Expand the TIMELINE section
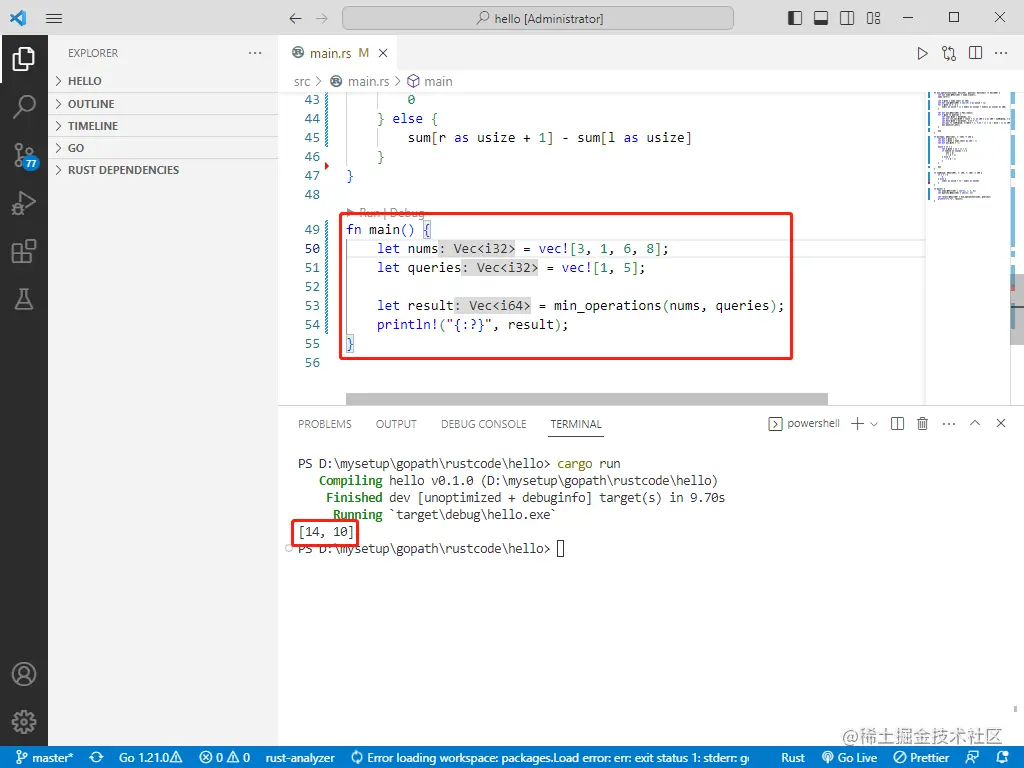The width and height of the screenshot is (1024, 768). 163,126
